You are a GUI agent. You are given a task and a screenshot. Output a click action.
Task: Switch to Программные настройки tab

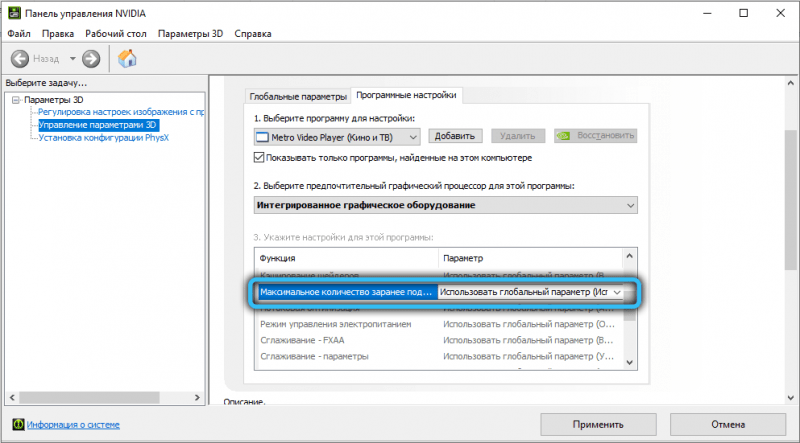[x=406, y=95]
